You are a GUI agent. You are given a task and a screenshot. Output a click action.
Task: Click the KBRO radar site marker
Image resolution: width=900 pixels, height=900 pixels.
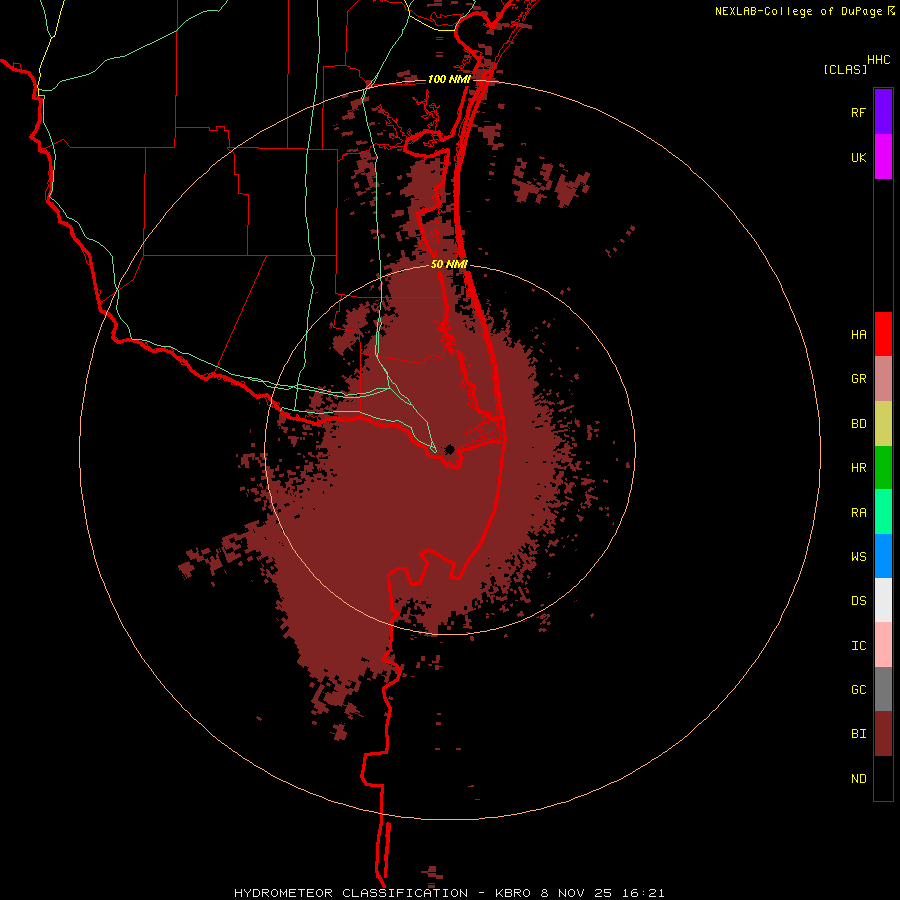450,449
